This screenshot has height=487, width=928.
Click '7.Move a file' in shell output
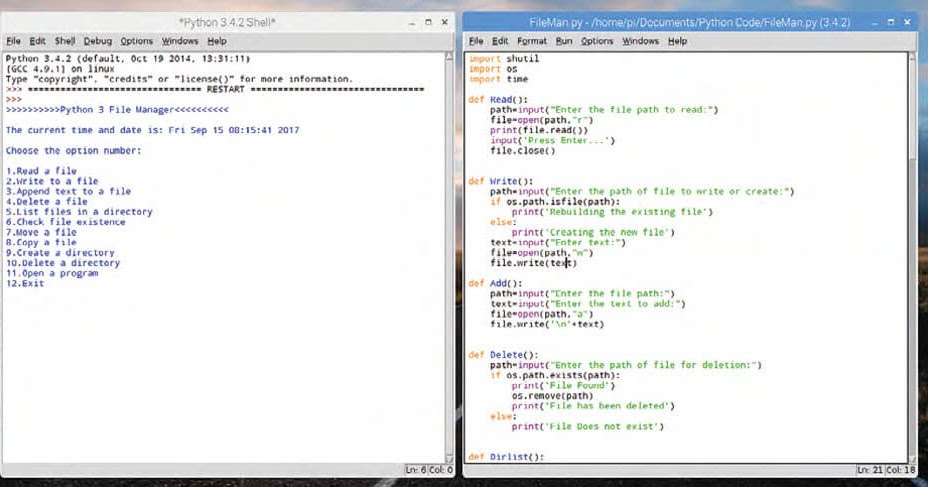pos(41,232)
